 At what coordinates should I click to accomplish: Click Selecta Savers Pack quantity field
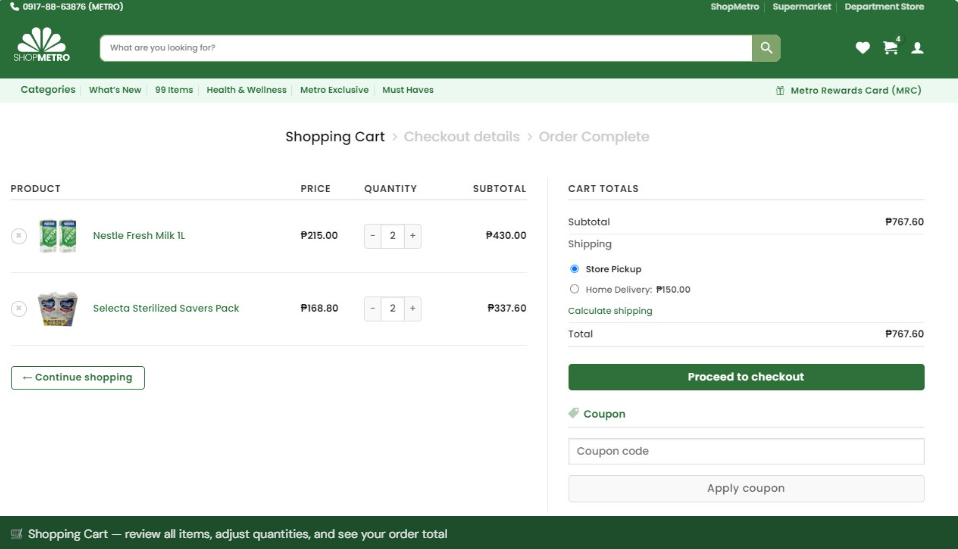[393, 308]
